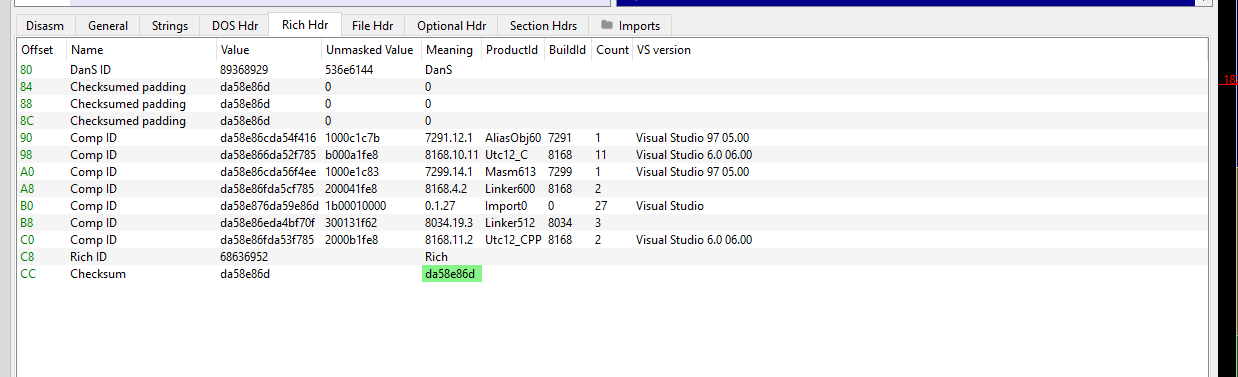Screen dimensions: 1238x377
Task: Select Checksumed padding at offset 8C
Action: [x=128, y=121]
